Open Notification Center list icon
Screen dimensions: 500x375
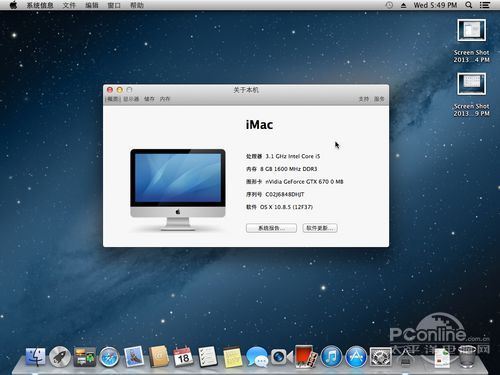[x=484, y=5]
